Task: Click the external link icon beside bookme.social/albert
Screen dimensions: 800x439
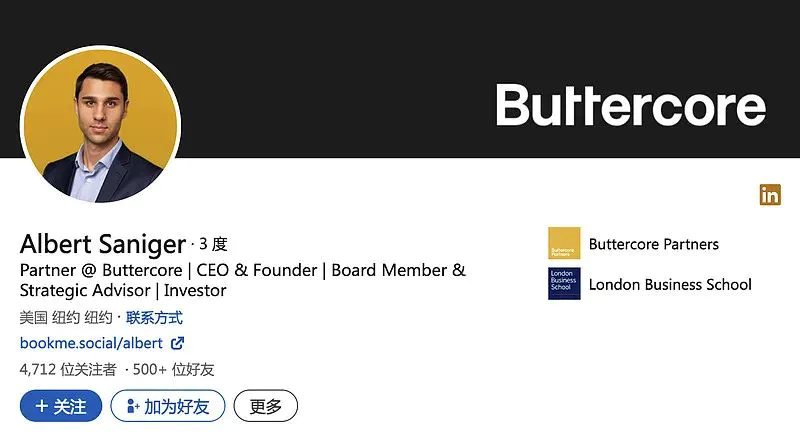Action: click(178, 343)
